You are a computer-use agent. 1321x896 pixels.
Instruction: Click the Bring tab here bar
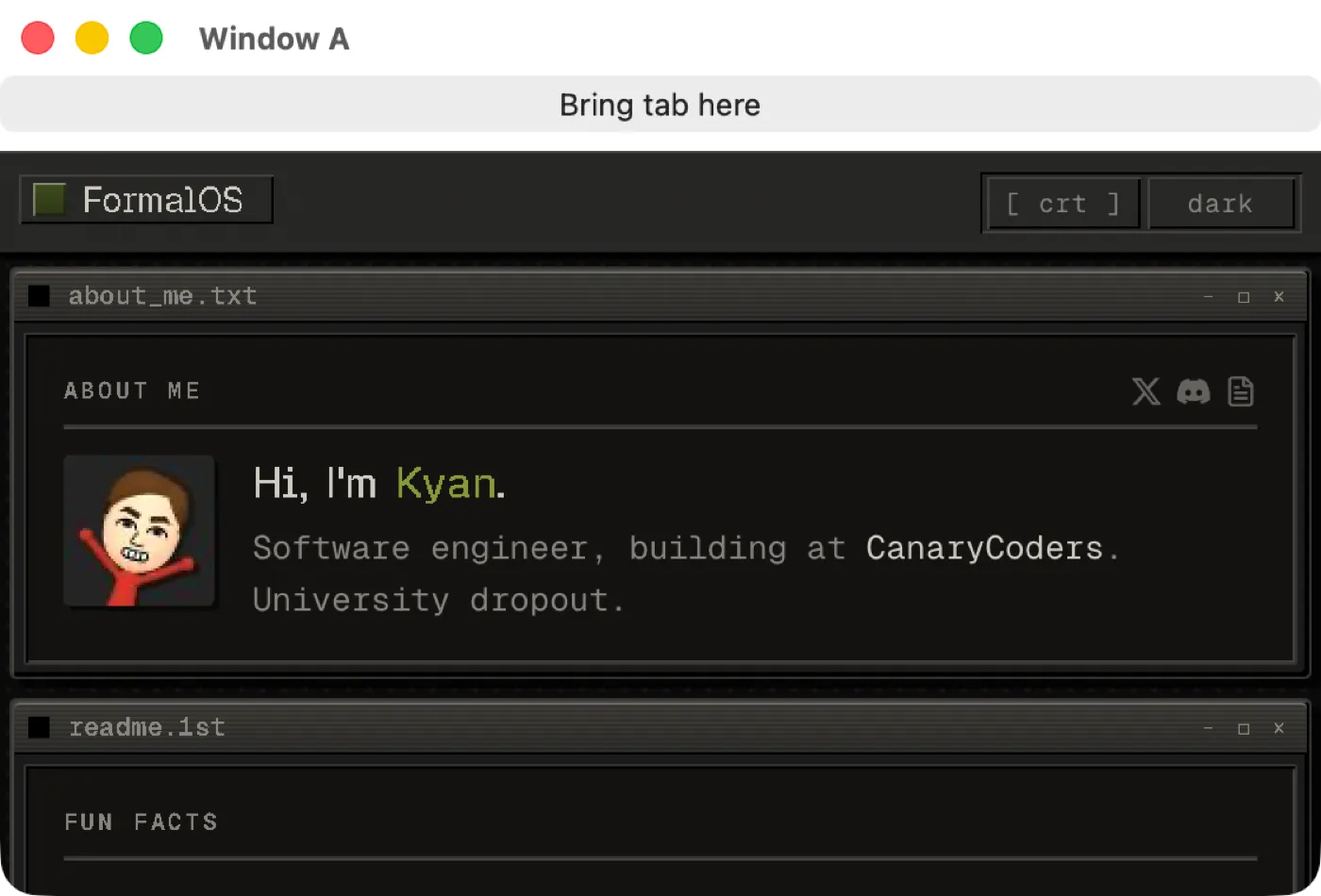(x=660, y=104)
